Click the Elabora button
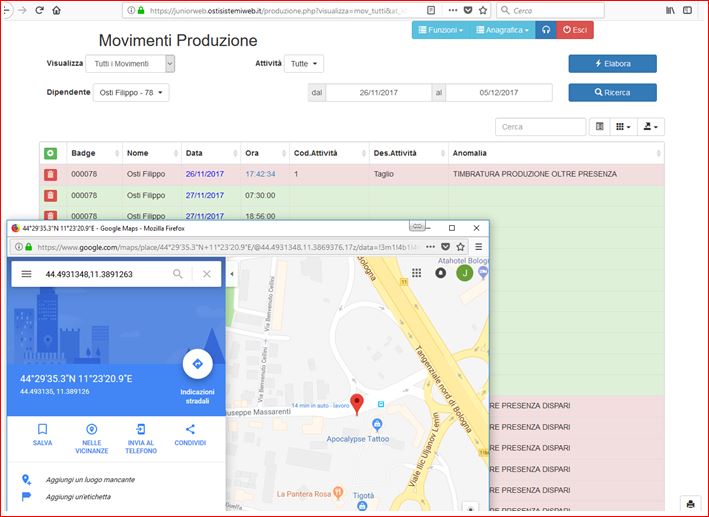Image resolution: width=709 pixels, height=517 pixels. 612,64
